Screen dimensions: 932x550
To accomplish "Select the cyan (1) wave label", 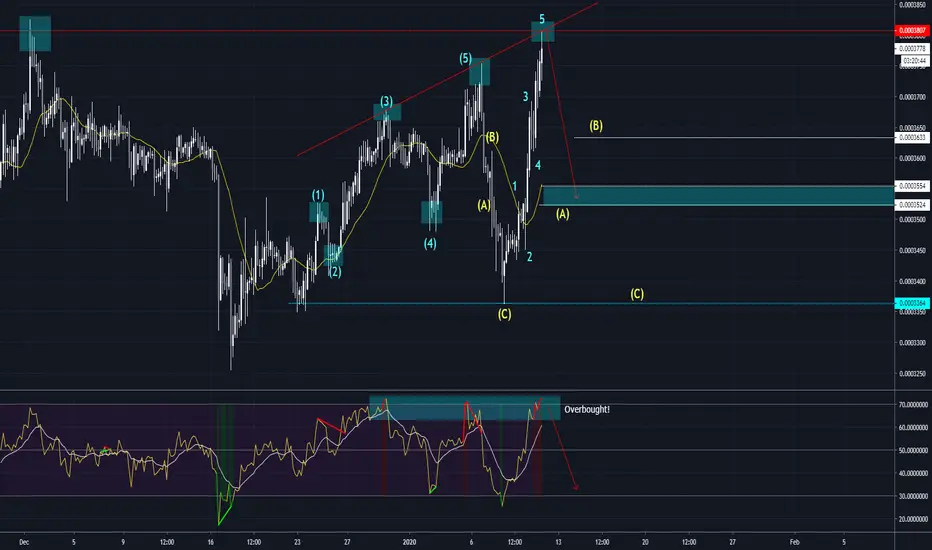I will (318, 195).
